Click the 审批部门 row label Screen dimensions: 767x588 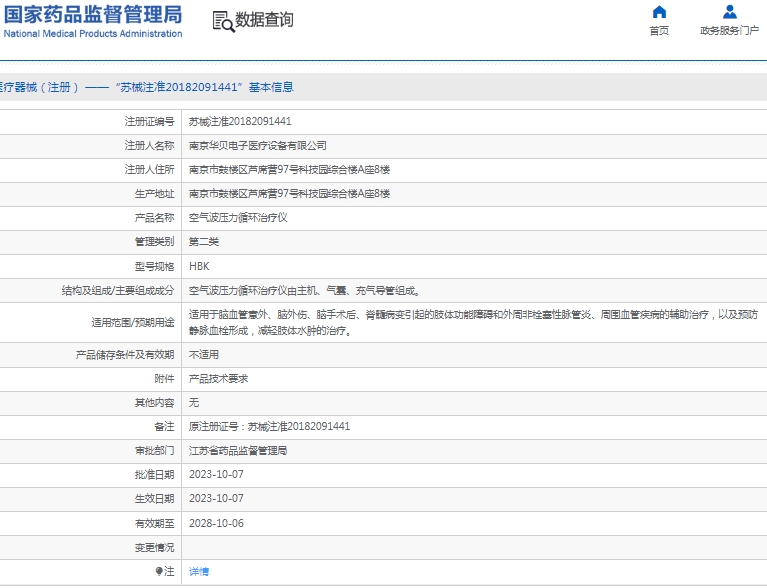click(155, 451)
